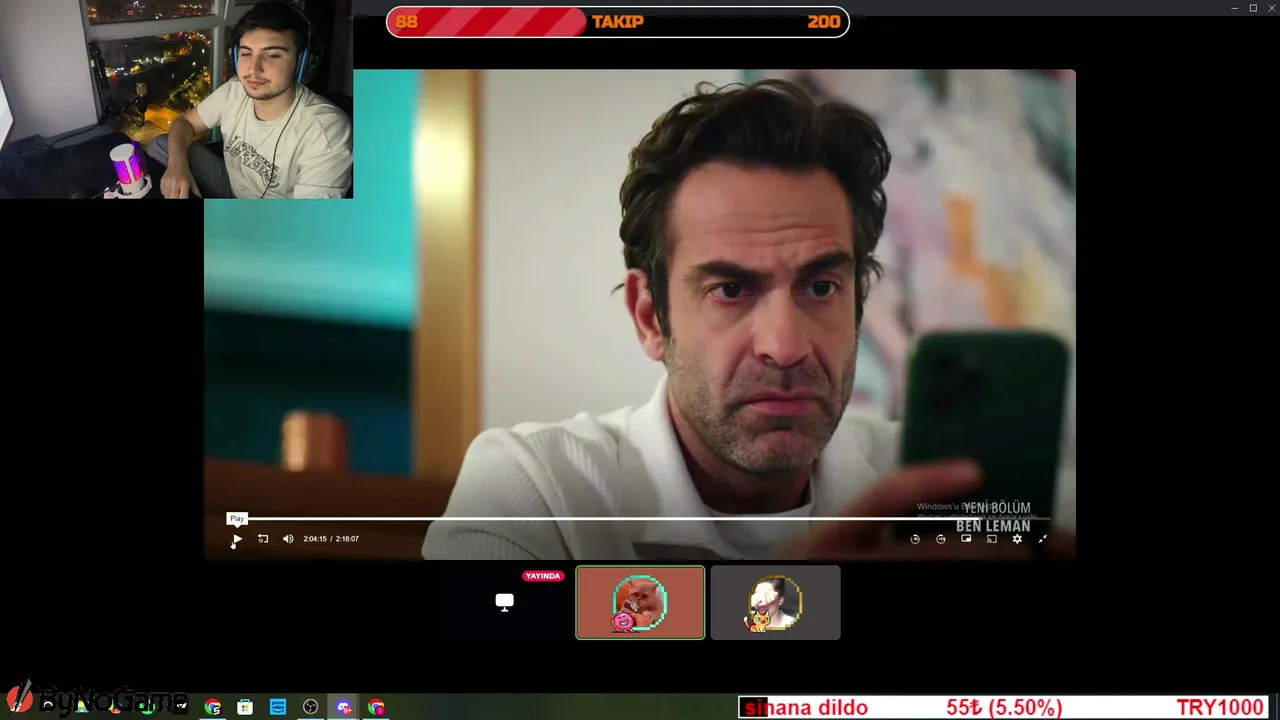This screenshot has width=1280, height=720.
Task: Open the Google Chrome taskbar icon left of Store
Action: coord(213,707)
